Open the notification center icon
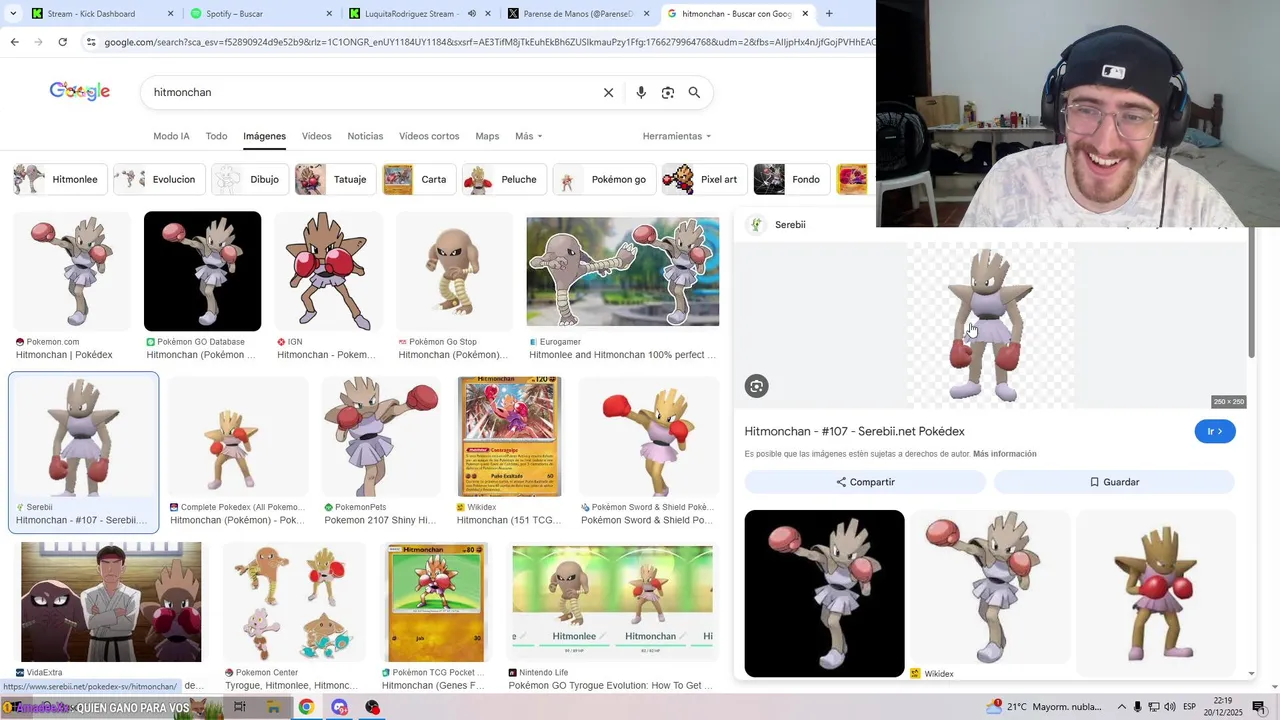The width and height of the screenshot is (1280, 720). coord(1259,707)
